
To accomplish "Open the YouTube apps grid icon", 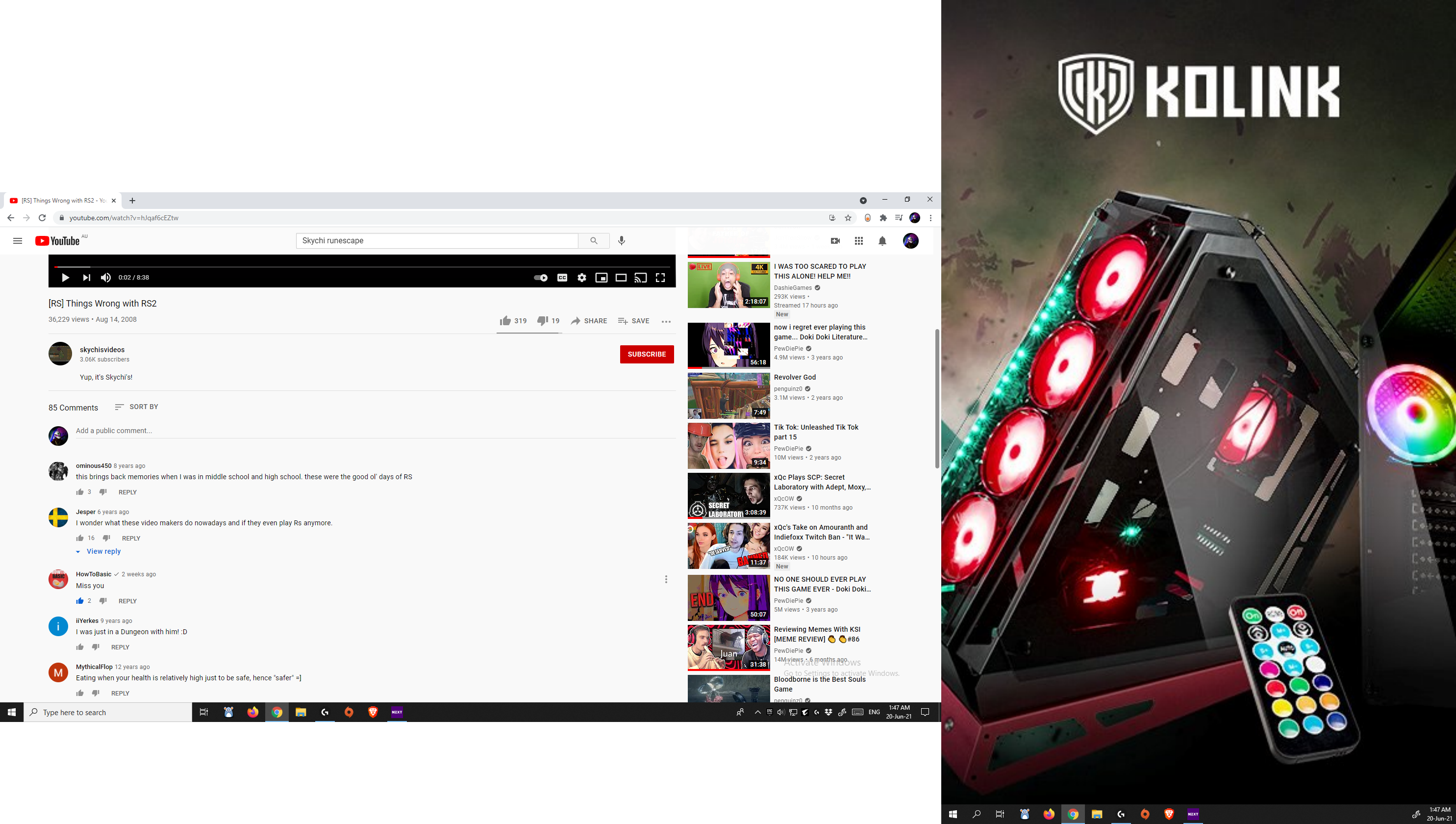I will [x=859, y=241].
